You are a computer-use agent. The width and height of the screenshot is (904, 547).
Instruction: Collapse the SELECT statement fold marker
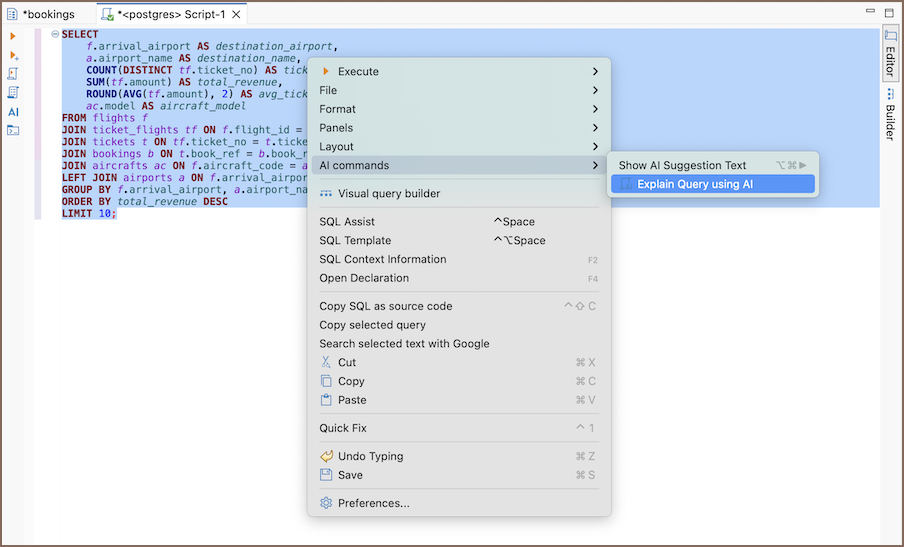click(55, 35)
